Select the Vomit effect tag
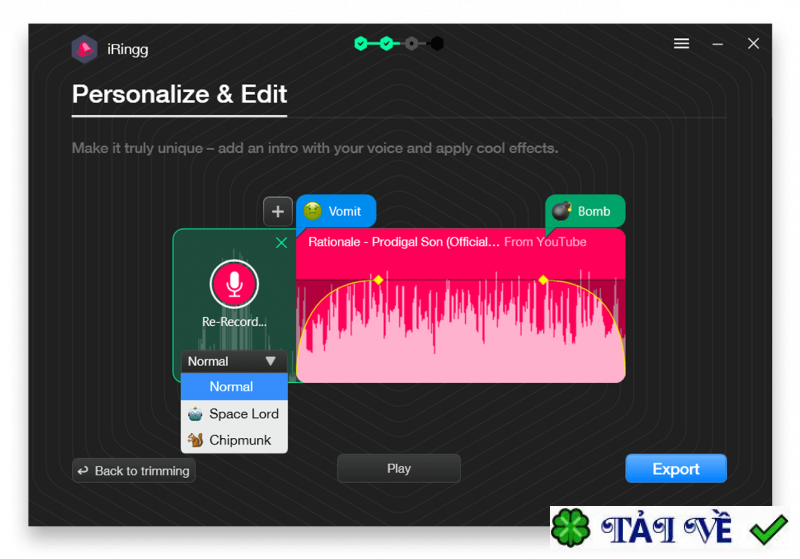Viewport: 800px width, 559px height. [x=336, y=211]
